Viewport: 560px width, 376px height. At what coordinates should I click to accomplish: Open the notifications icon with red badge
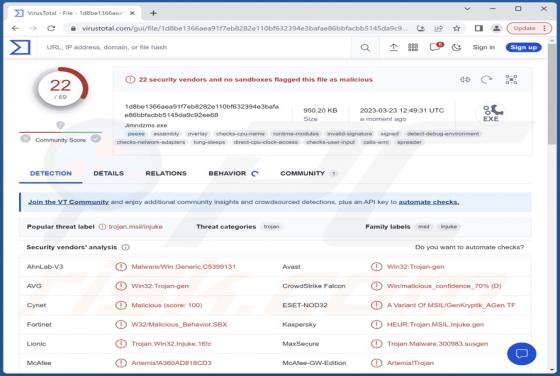(x=436, y=47)
